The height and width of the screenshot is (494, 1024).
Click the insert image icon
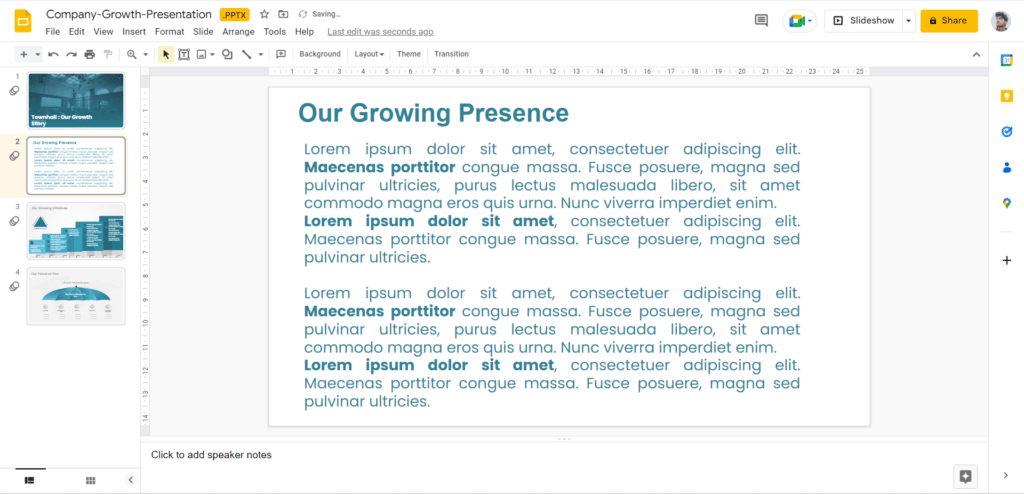202,54
